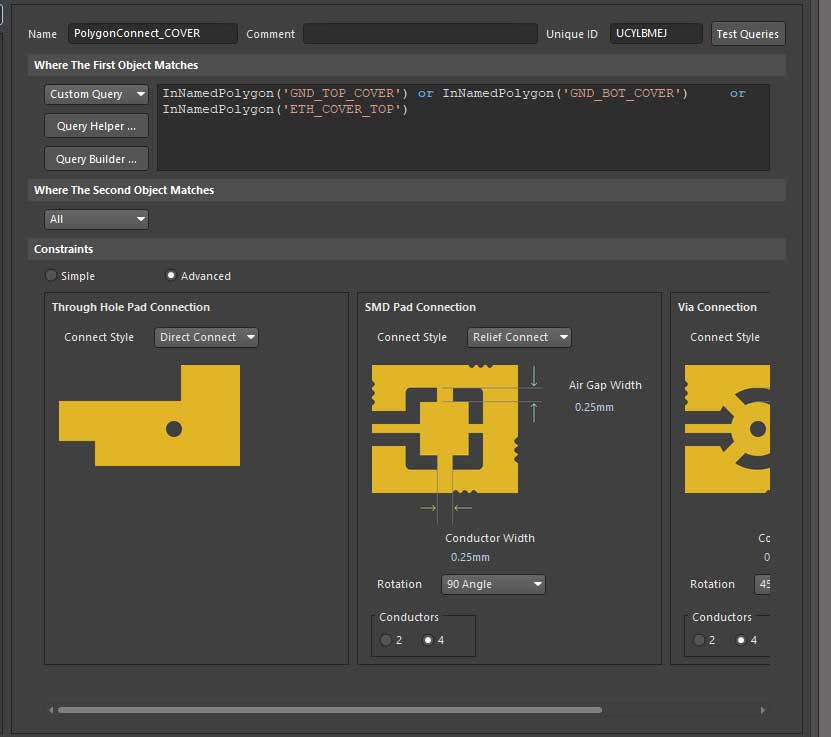Select the Advanced constraints radio button
The image size is (831, 737).
[171, 276]
